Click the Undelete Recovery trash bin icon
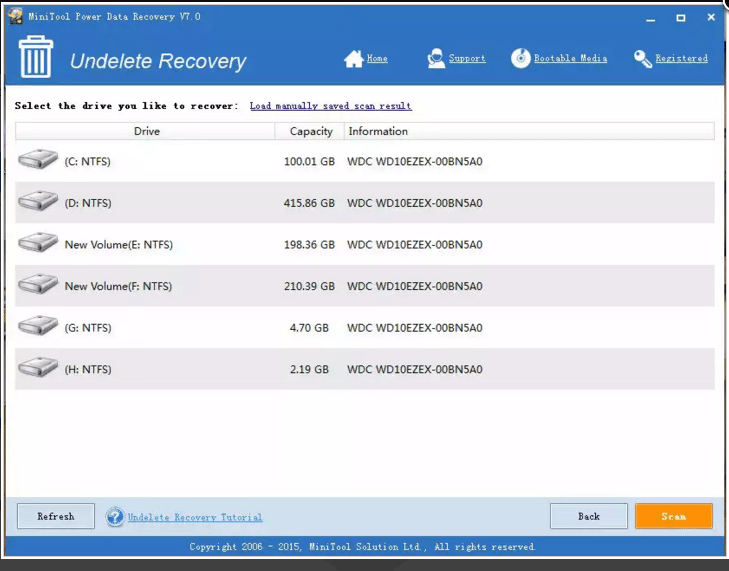Image resolution: width=729 pixels, height=571 pixels. click(x=36, y=57)
